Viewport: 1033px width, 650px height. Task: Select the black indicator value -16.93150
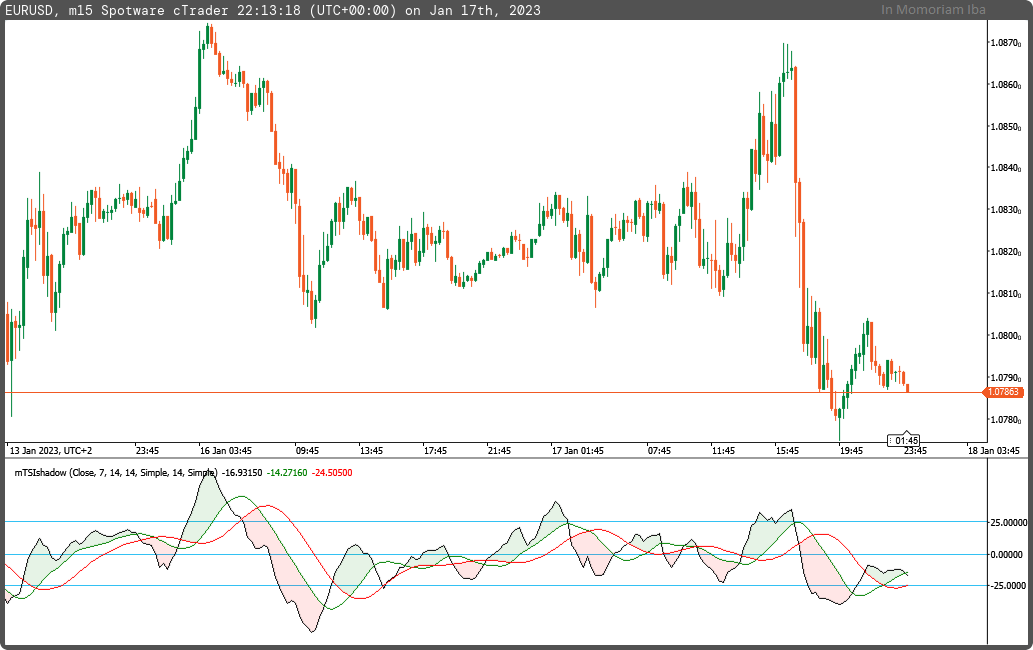point(242,473)
